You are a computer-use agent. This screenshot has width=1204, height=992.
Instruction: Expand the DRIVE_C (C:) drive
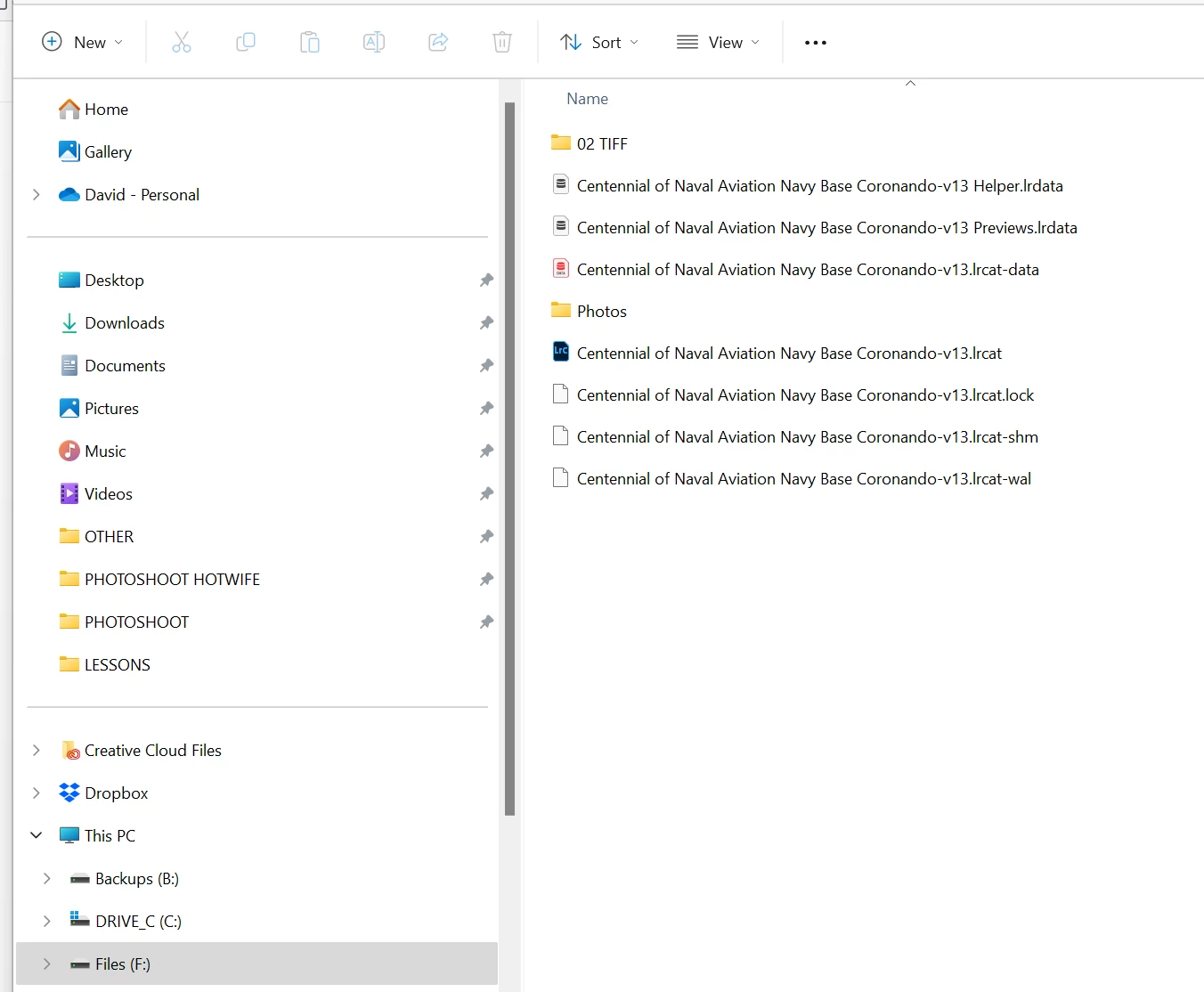point(47,922)
